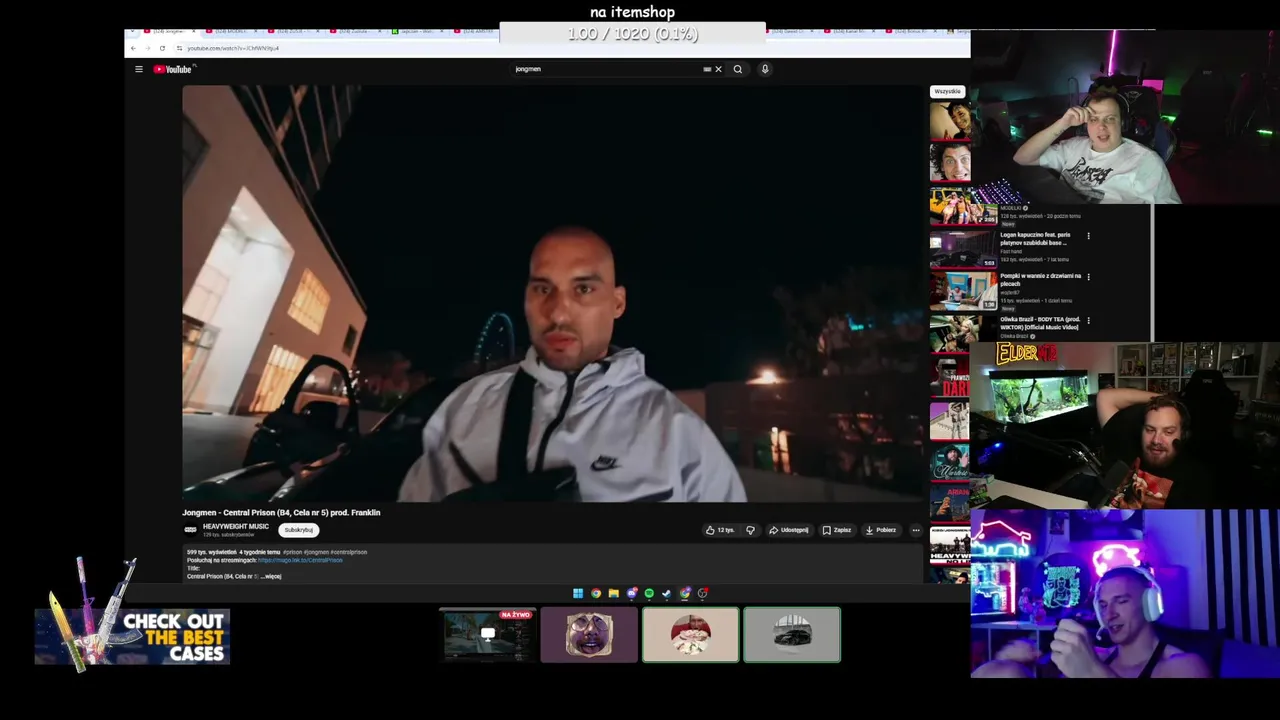Select the Santa face scene thumbnail
The width and height of the screenshot is (1280, 720).
[691, 635]
